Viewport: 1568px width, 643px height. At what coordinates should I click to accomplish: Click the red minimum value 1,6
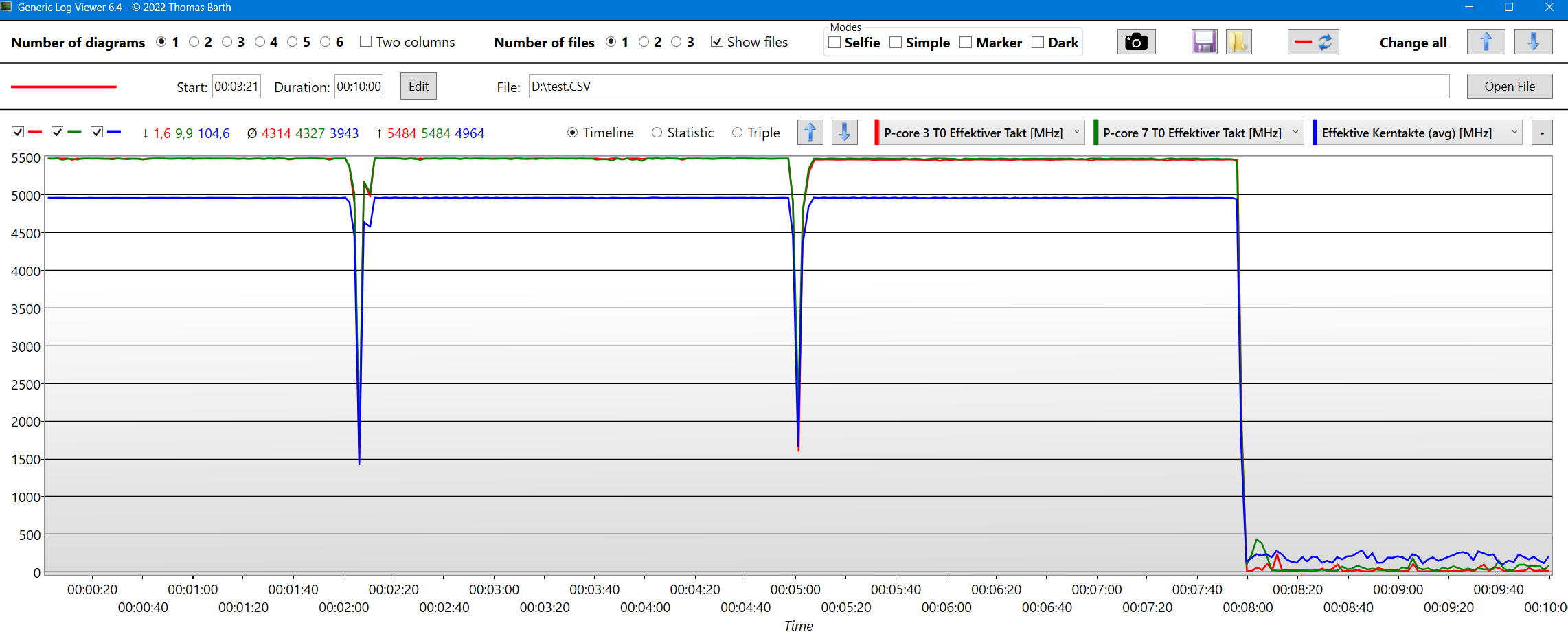pyautogui.click(x=162, y=133)
